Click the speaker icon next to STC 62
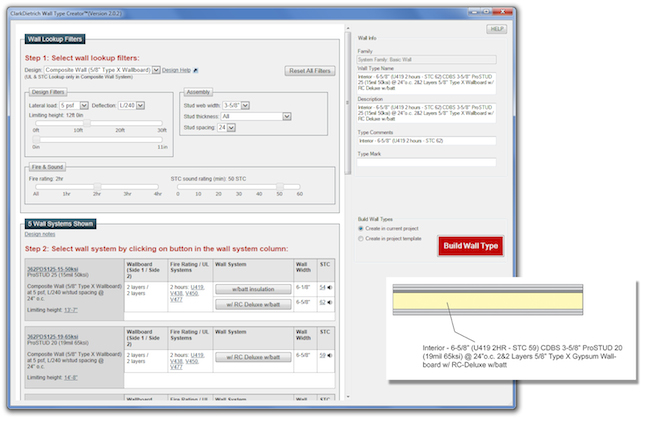The image size is (650, 421). point(331,301)
